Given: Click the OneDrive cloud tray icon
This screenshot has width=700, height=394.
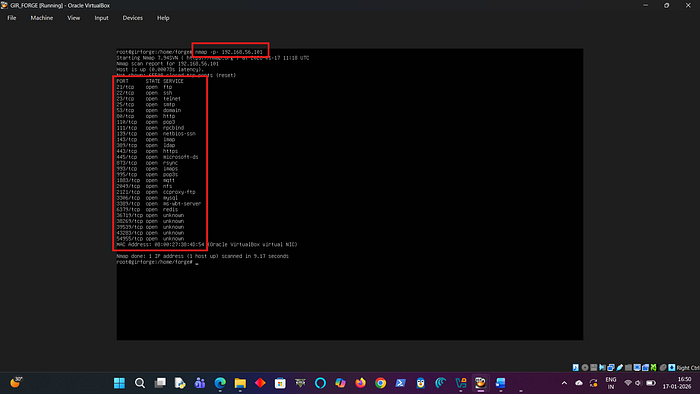Looking at the screenshot, I should 579,383.
